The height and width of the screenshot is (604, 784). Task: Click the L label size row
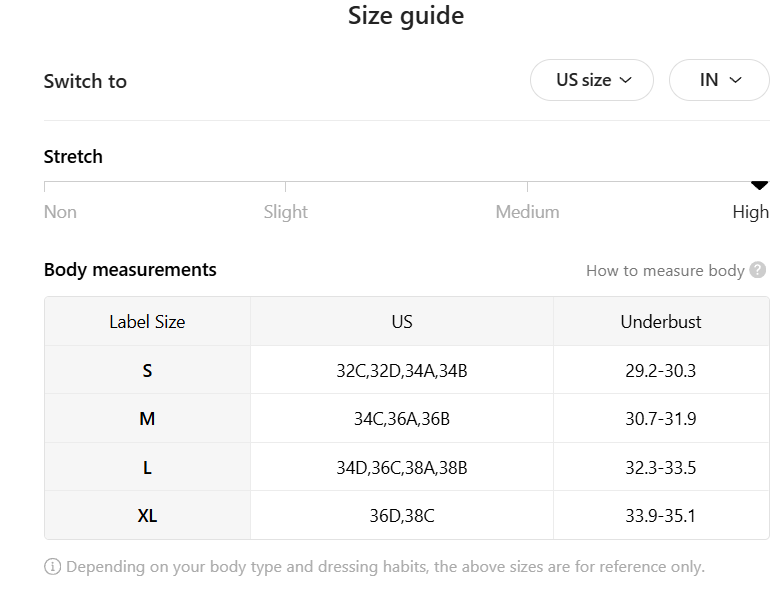pos(147,467)
